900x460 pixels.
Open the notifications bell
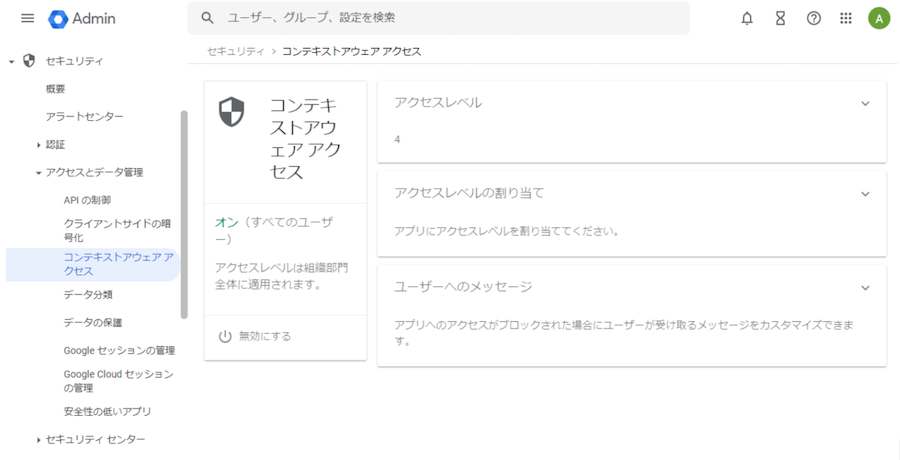pyautogui.click(x=747, y=18)
